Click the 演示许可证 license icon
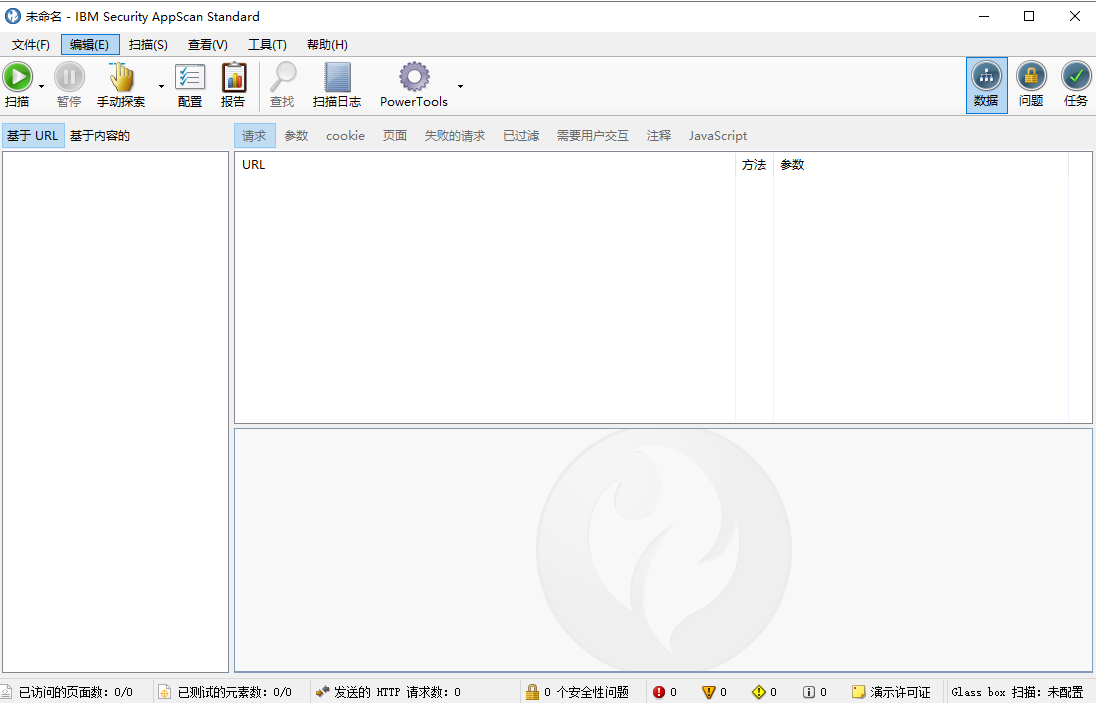Viewport: 1096px width, 703px height. [858, 692]
